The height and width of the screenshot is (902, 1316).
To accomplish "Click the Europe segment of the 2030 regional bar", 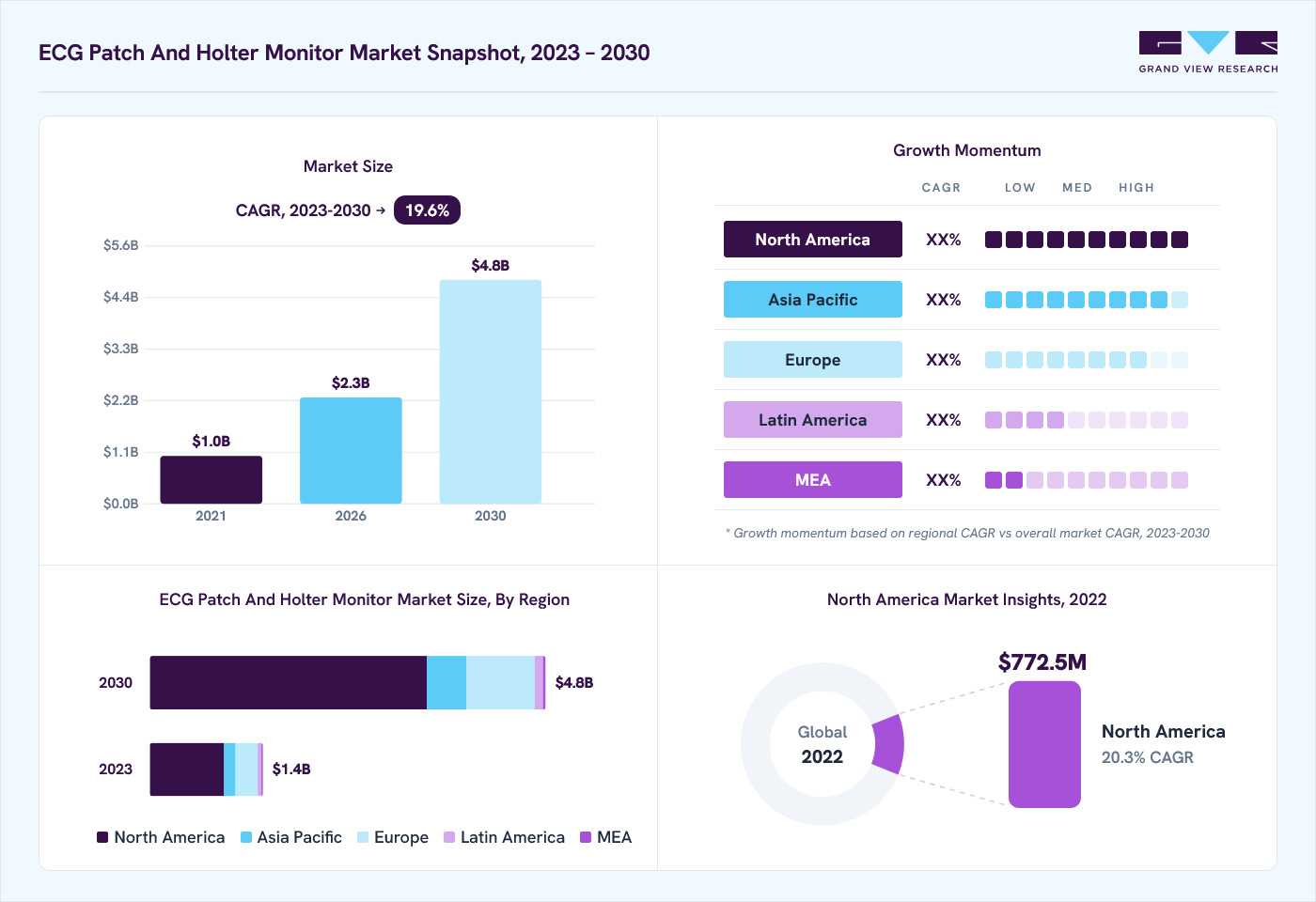I will (500, 683).
